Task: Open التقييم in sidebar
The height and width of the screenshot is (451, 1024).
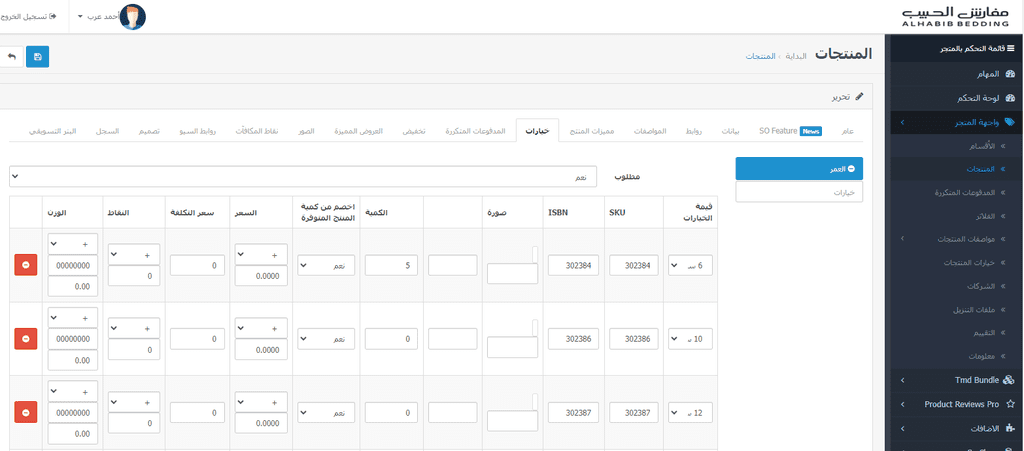Action: pyautogui.click(x=985, y=333)
